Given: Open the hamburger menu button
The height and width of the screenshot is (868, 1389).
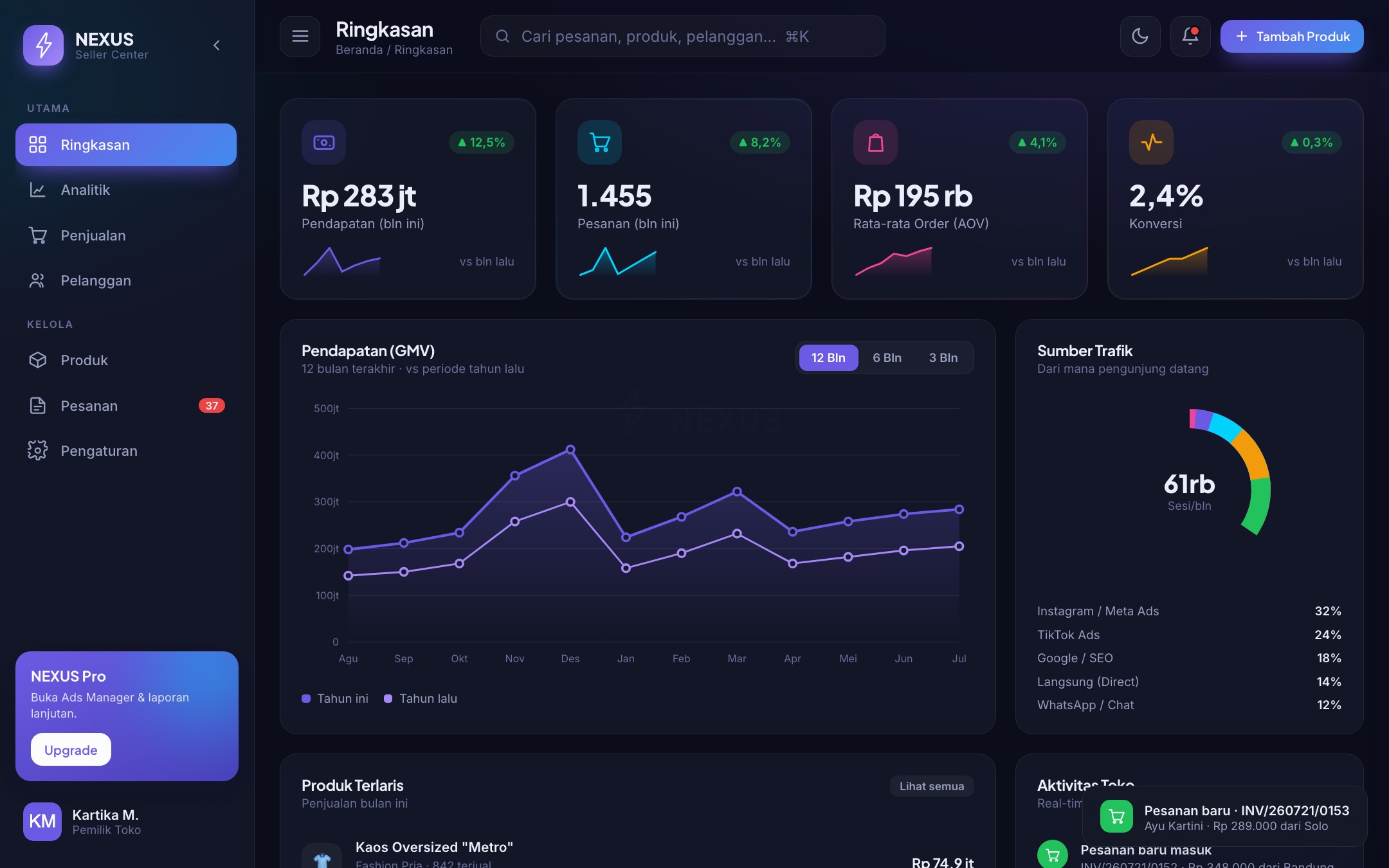Looking at the screenshot, I should click(x=300, y=36).
